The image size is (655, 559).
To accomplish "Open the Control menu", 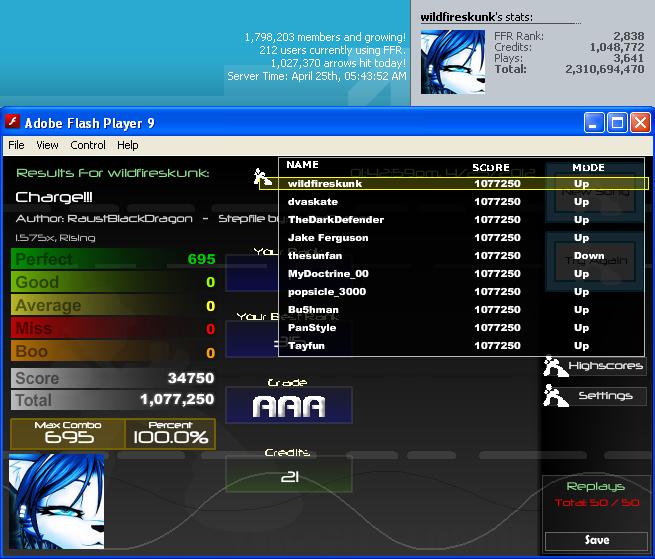I will point(88,145).
